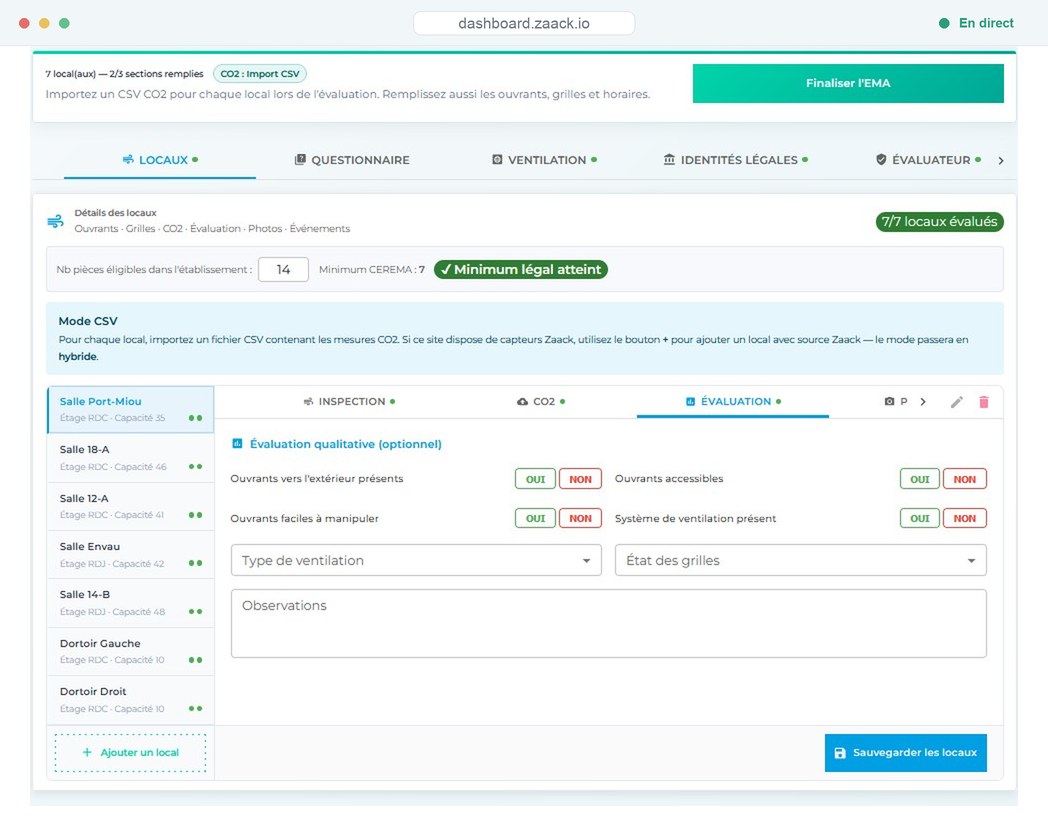Open the VENTILATION tab
This screenshot has height=836, width=1048.
pyautogui.click(x=544, y=160)
